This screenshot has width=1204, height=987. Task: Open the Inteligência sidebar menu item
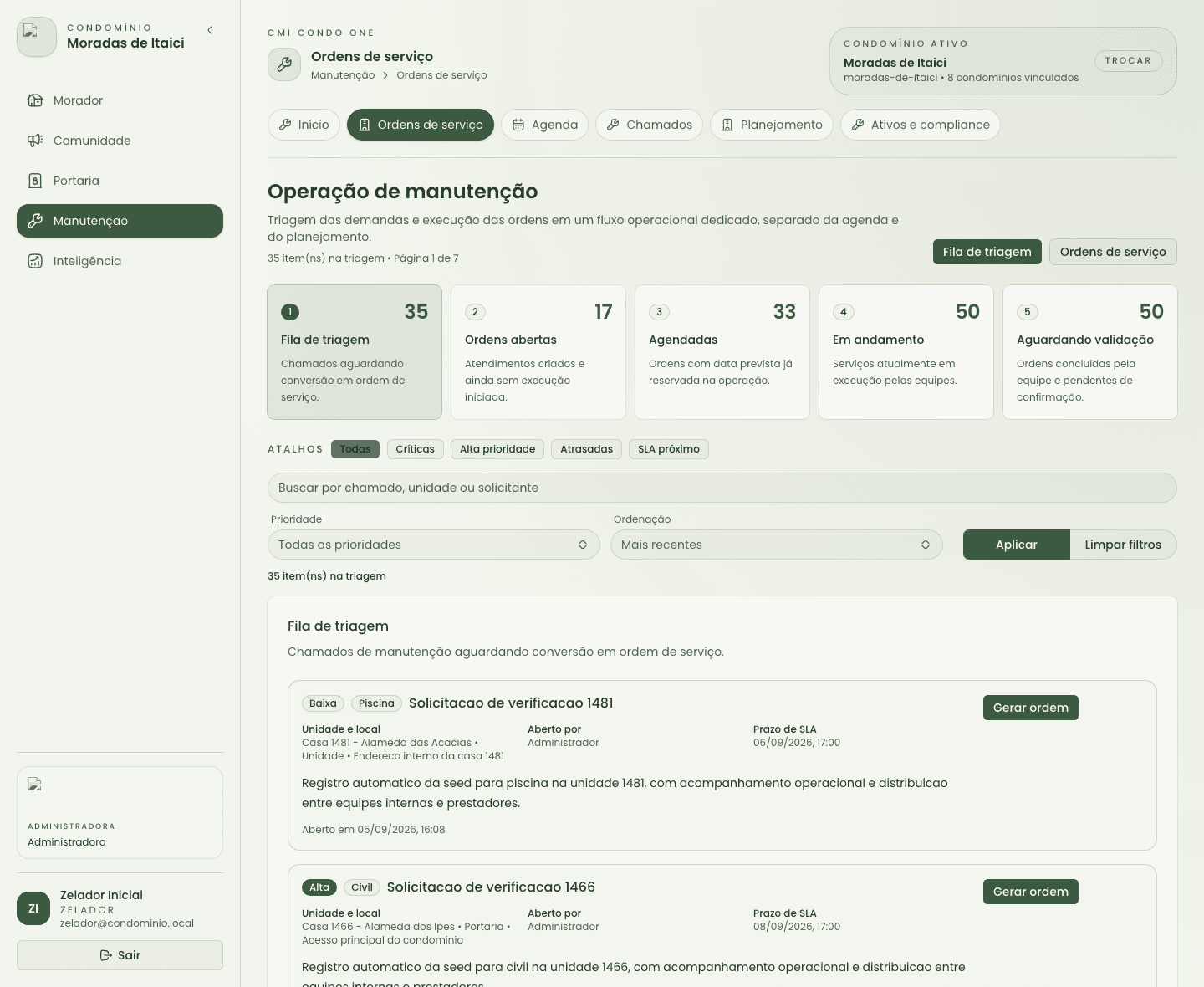[120, 261]
